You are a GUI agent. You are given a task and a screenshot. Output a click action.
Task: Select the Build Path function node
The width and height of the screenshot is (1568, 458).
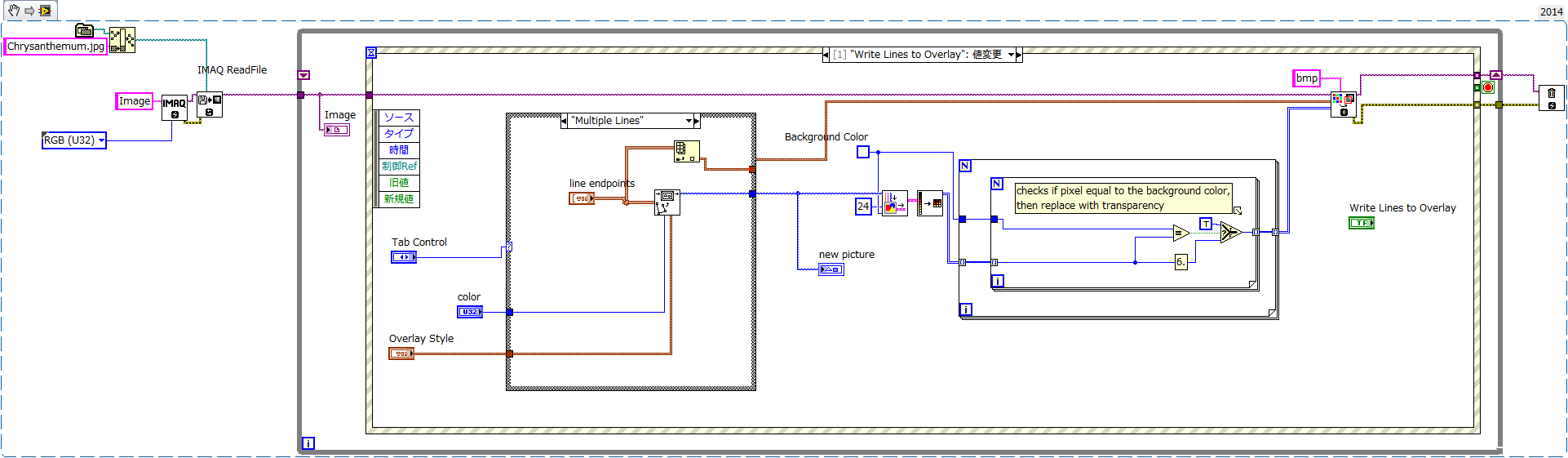pos(122,40)
